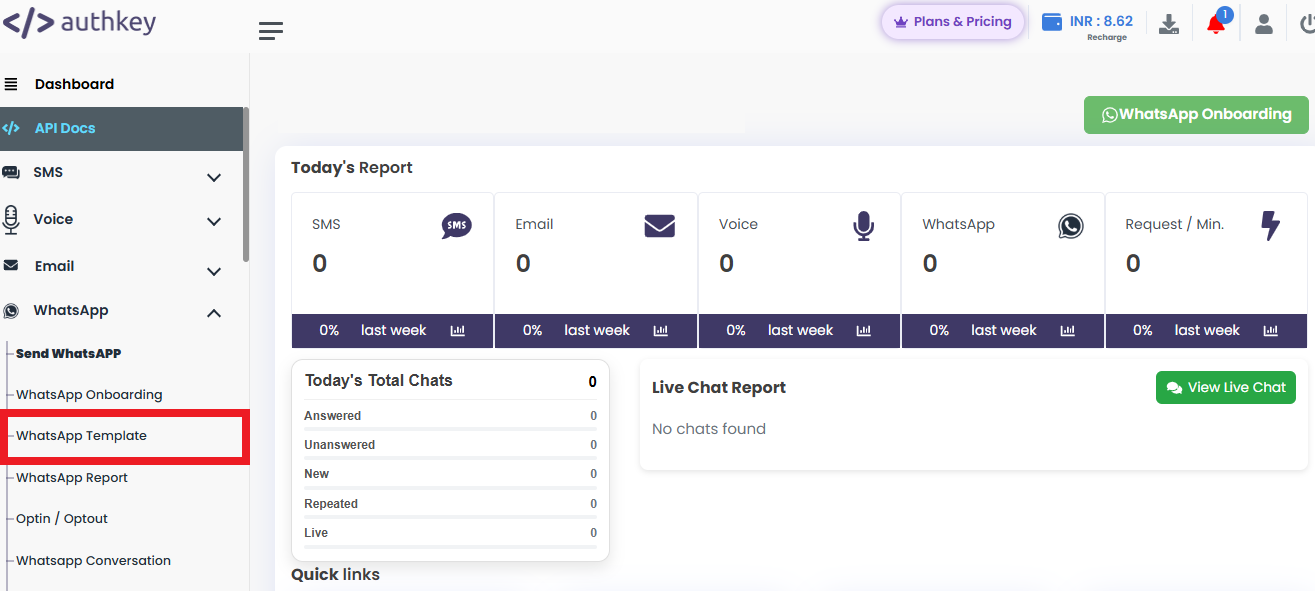Click the View Live Chat button

tap(1225, 388)
